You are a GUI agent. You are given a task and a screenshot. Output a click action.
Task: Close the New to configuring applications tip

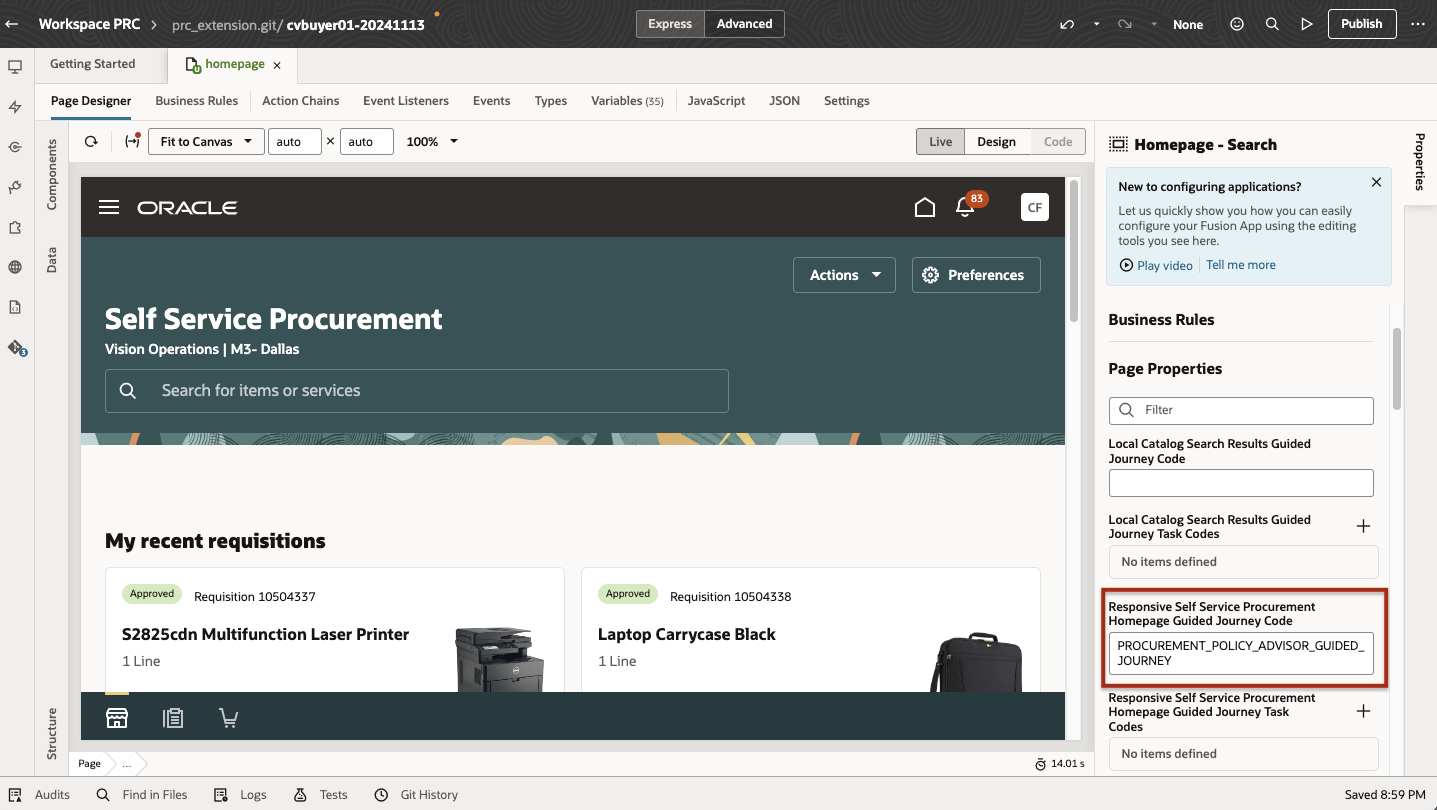point(1376,183)
